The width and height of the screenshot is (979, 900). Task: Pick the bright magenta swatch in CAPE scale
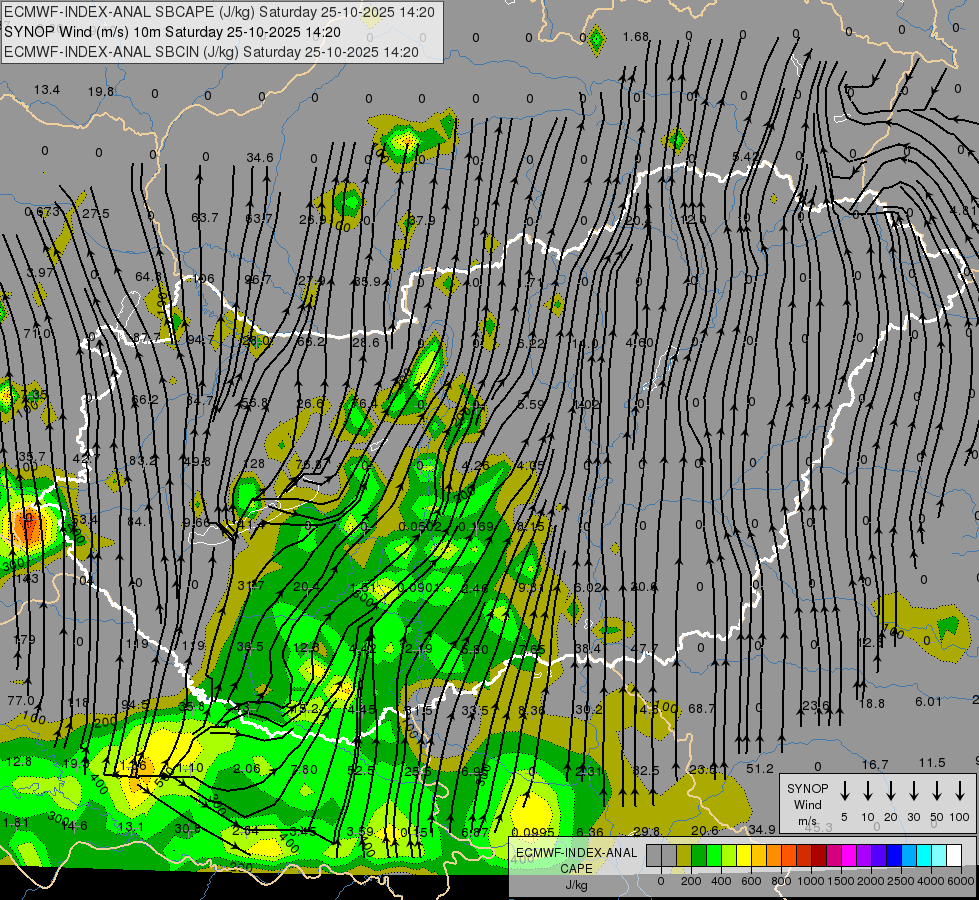[x=849, y=856]
